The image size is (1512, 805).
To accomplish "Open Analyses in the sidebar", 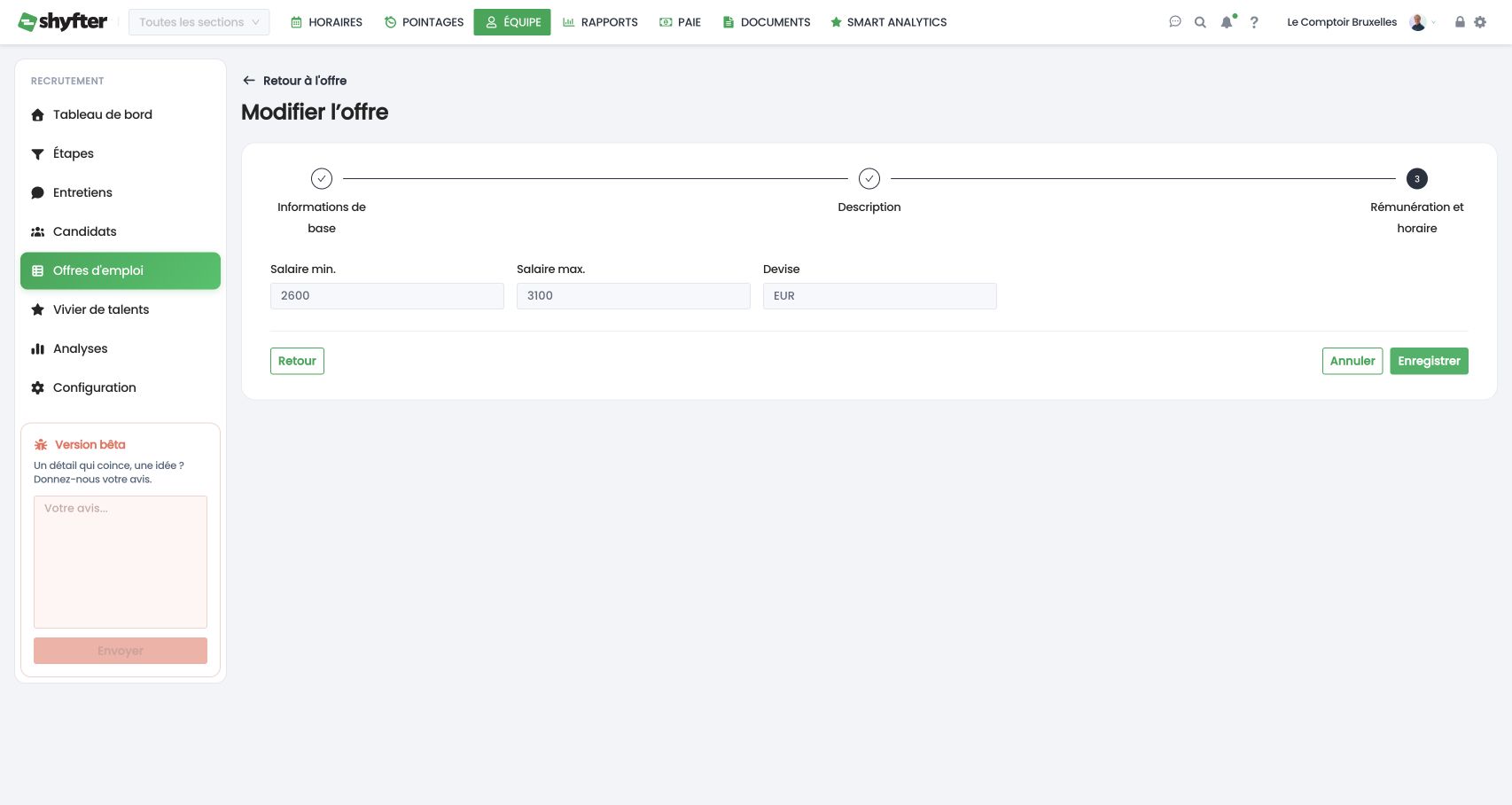I will coord(121,348).
